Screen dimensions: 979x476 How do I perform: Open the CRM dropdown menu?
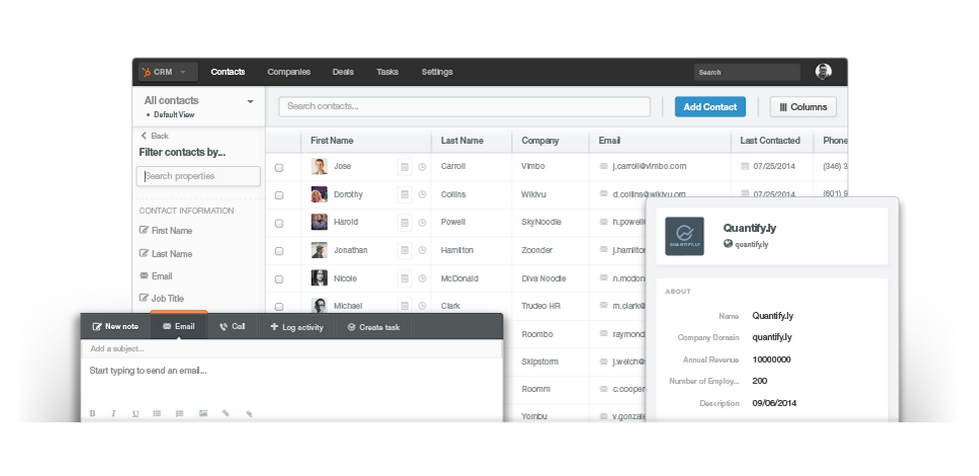click(168, 72)
